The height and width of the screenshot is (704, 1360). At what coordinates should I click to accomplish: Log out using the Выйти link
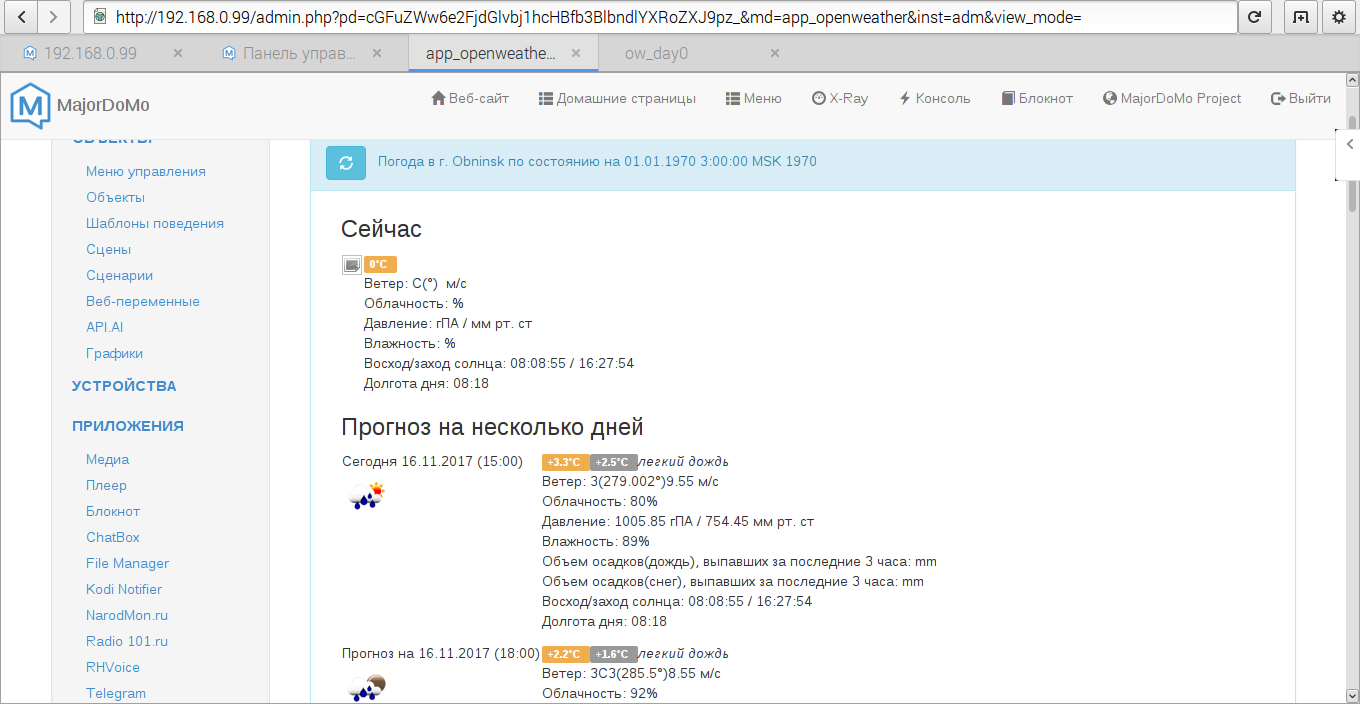point(1300,97)
